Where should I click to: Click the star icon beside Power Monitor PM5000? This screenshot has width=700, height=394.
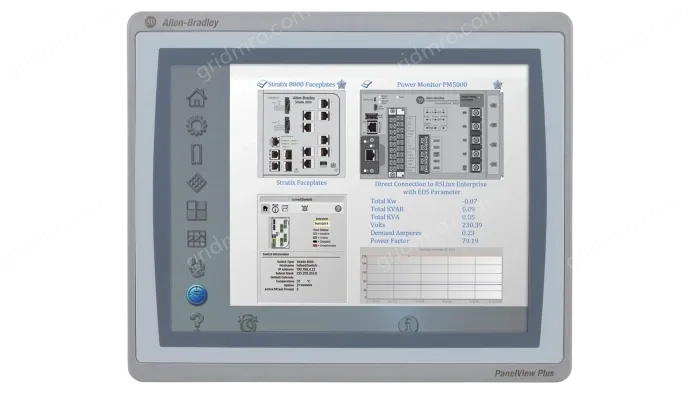[497, 84]
